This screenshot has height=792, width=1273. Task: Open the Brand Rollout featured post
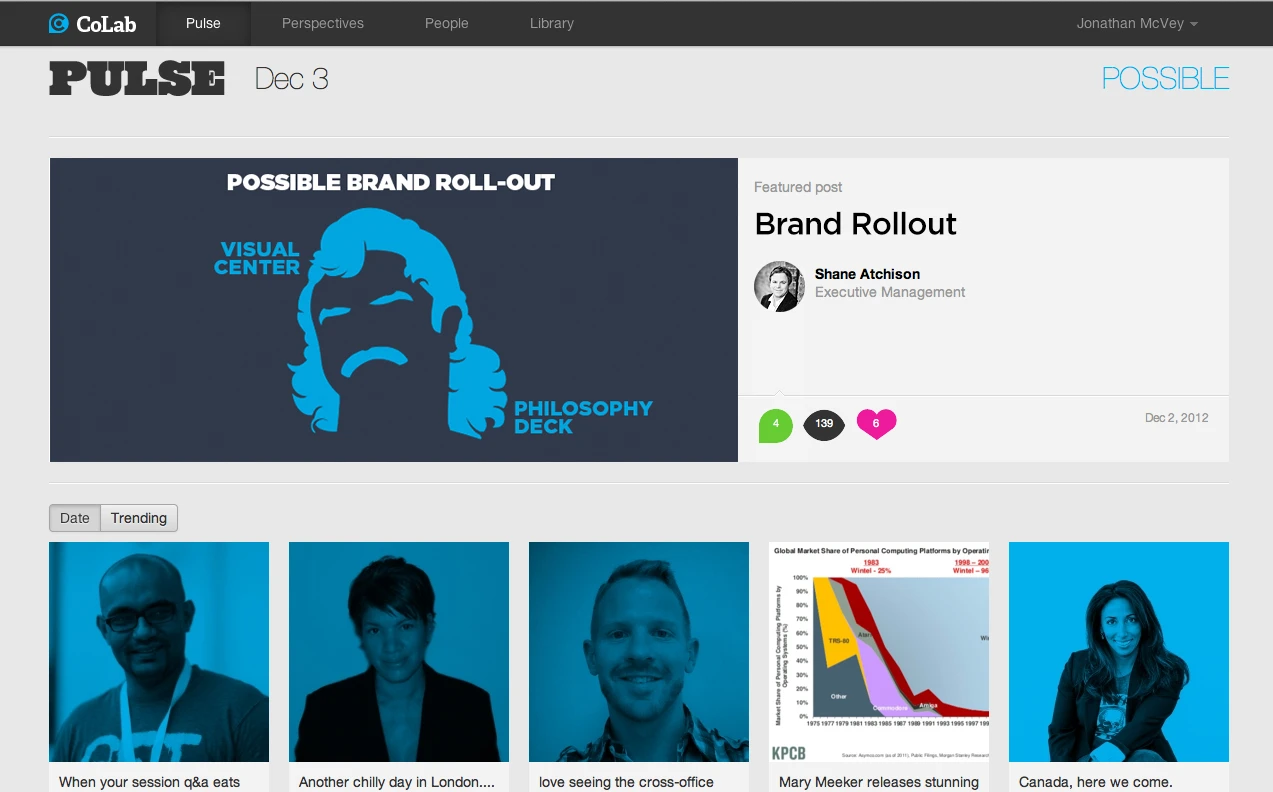pos(855,224)
